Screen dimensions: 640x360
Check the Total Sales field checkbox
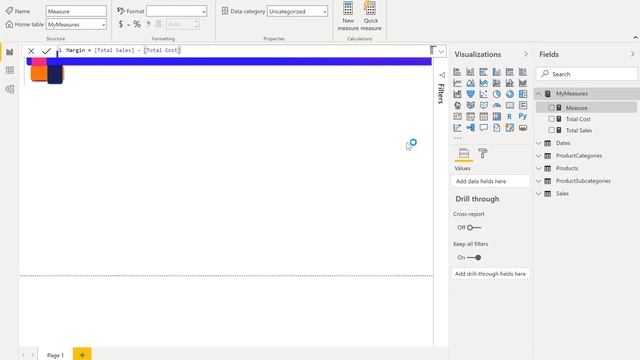(x=551, y=130)
